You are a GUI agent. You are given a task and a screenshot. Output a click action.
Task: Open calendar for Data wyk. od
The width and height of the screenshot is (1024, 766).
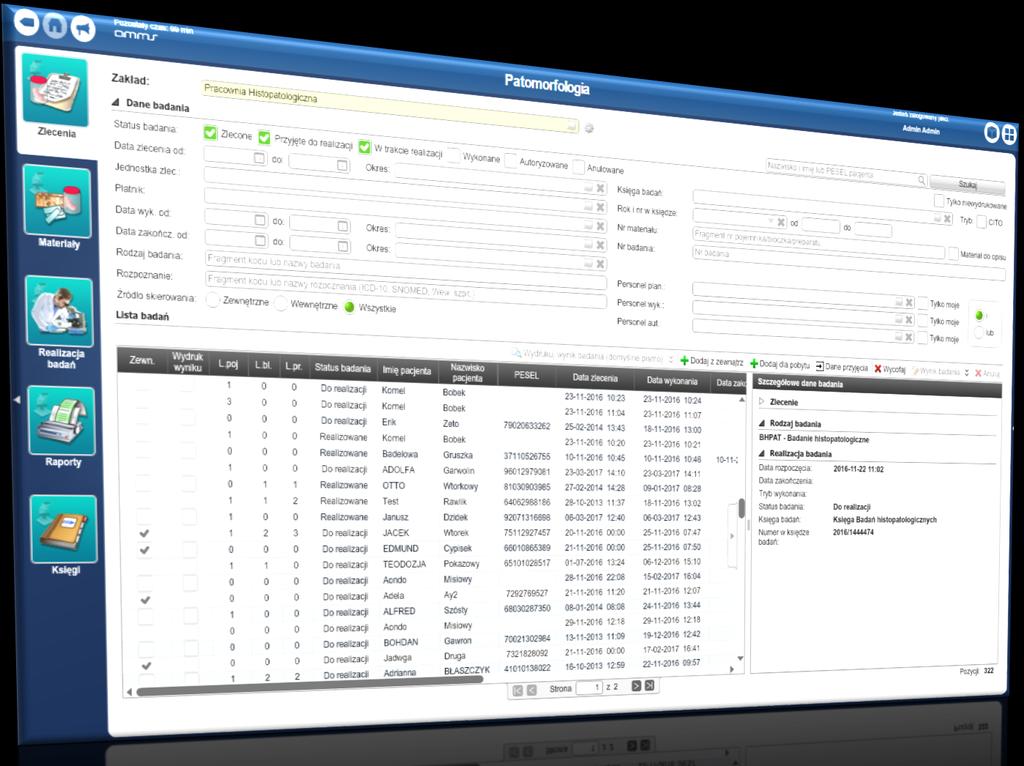click(x=260, y=219)
